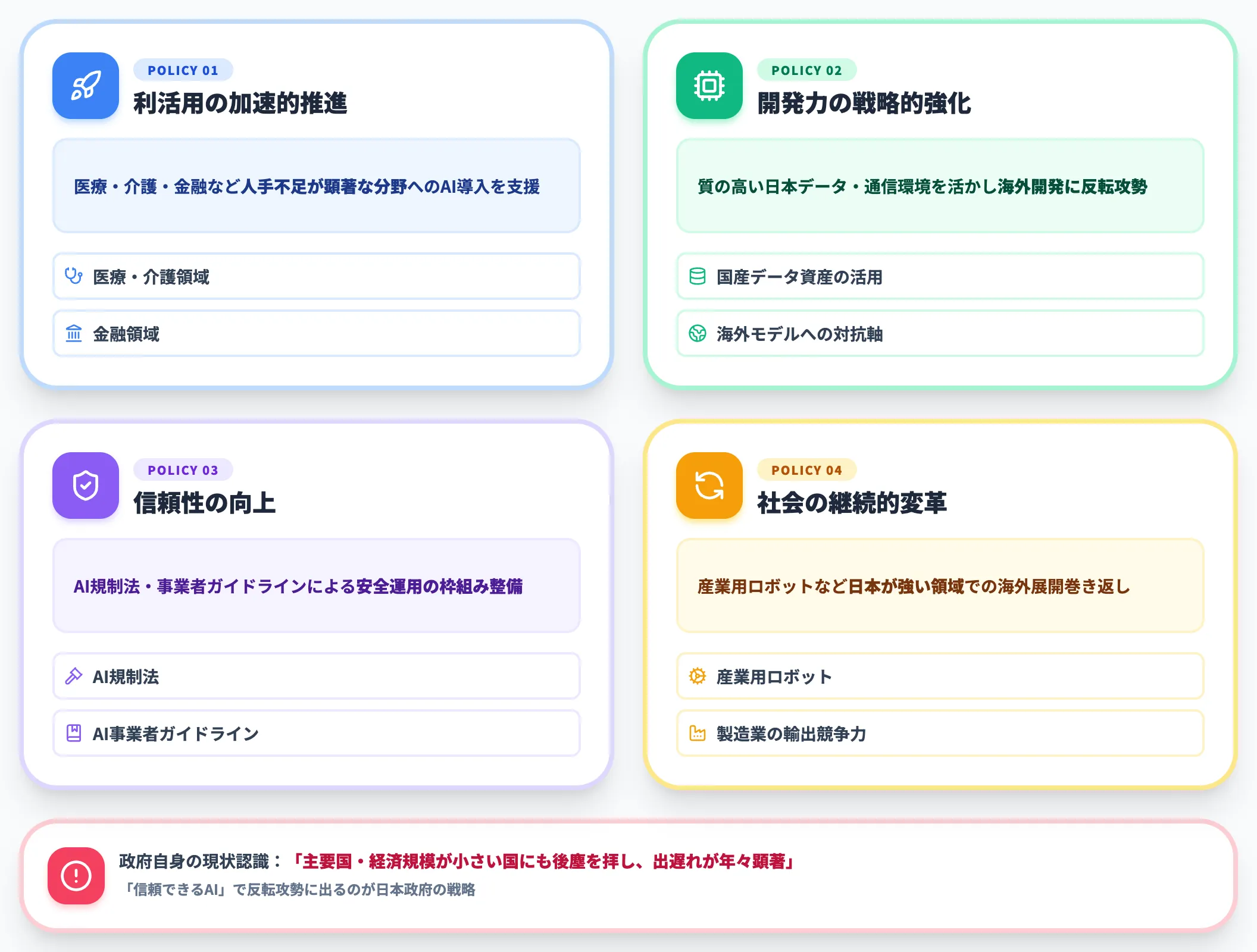The image size is (1257, 952).
Task: Select the POLICY 01 badge
Action: (x=183, y=70)
